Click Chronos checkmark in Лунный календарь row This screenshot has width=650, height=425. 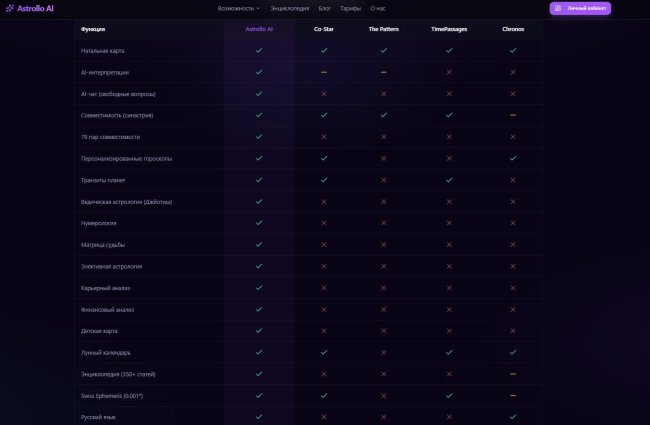pos(513,352)
